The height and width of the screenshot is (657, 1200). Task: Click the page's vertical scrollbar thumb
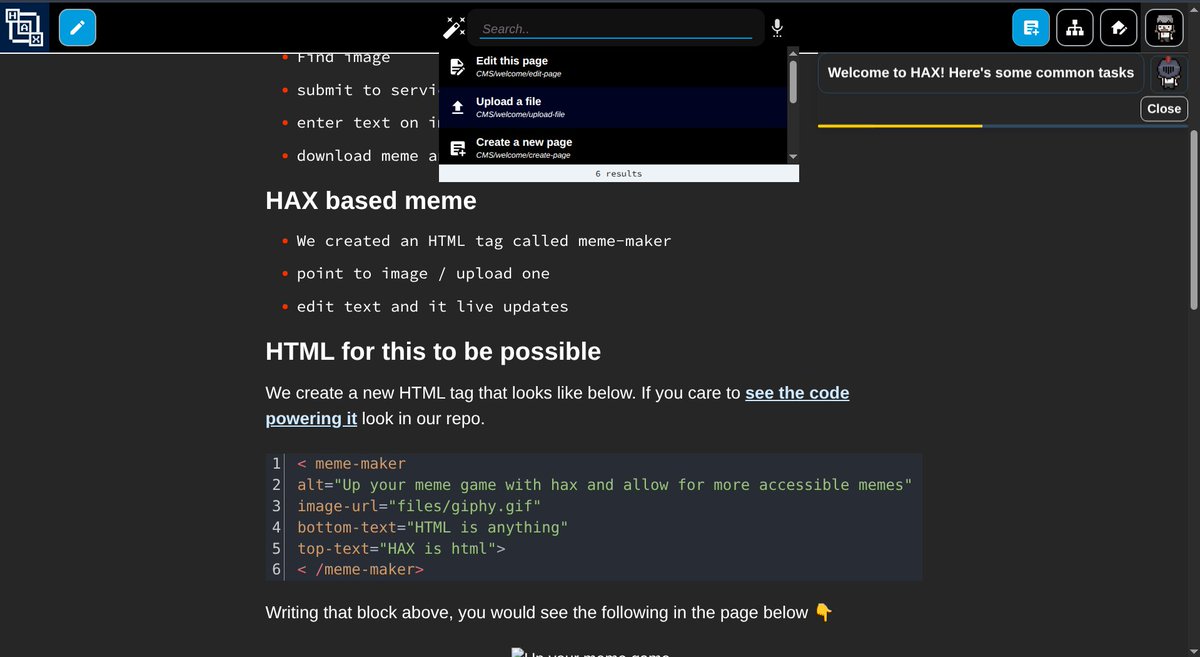[x=1193, y=218]
